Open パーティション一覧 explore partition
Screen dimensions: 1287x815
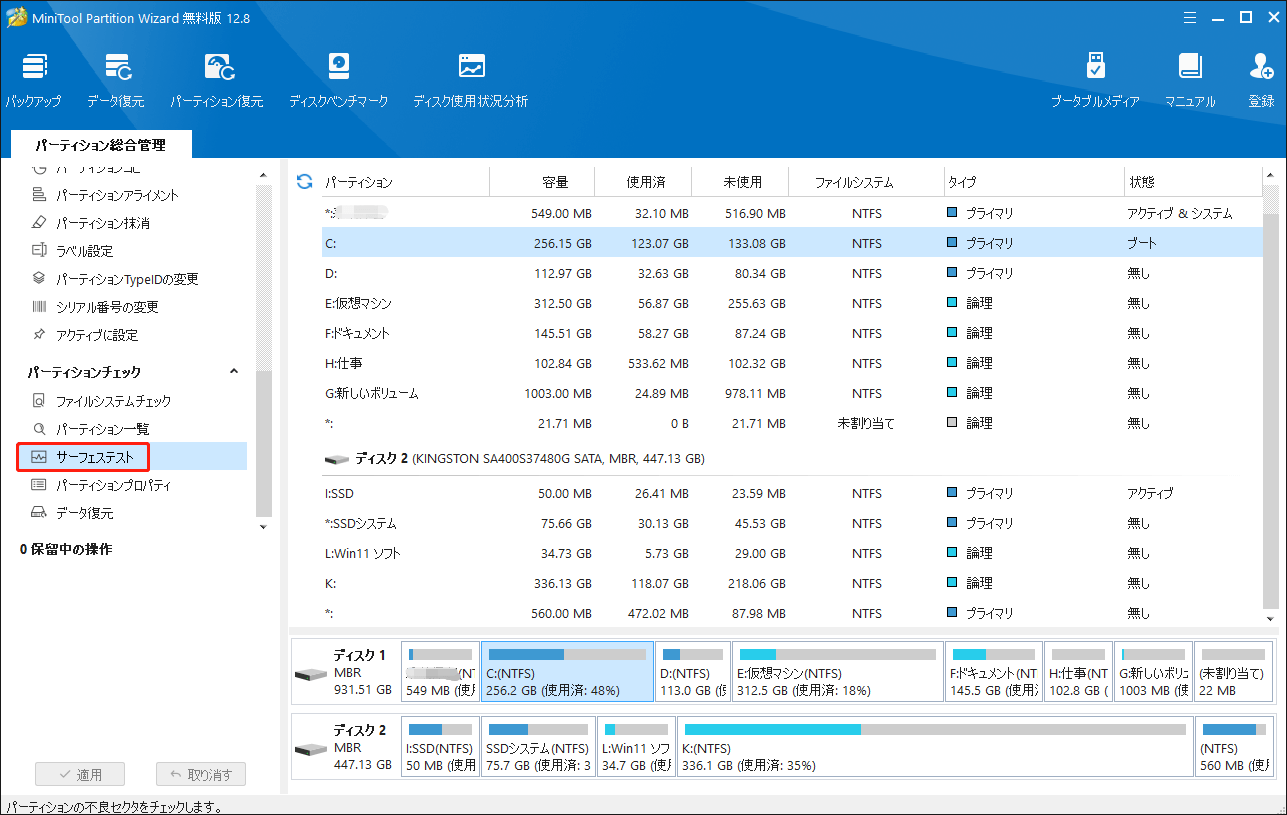[x=91, y=429]
